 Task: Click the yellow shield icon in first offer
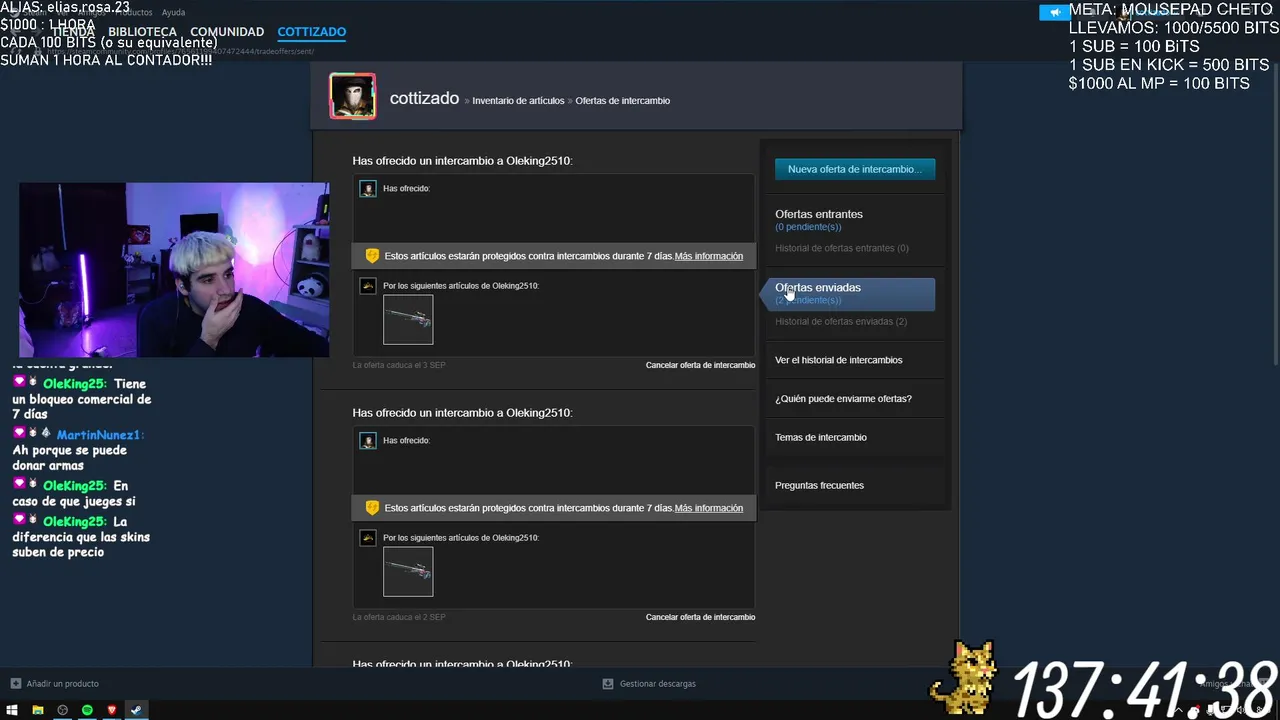point(372,256)
